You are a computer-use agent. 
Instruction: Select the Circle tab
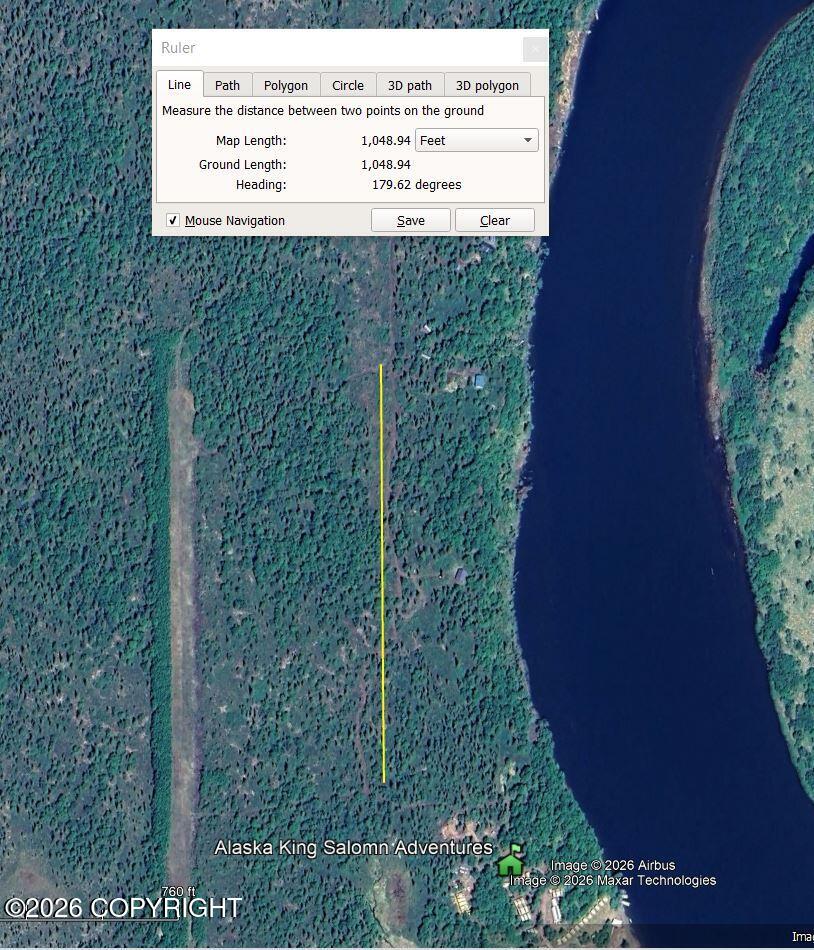pyautogui.click(x=348, y=85)
